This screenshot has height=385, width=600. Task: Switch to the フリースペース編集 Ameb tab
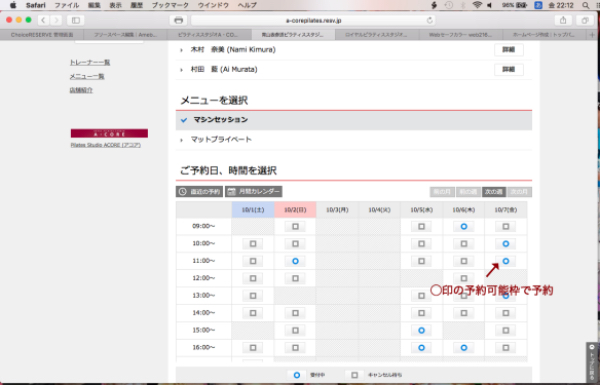(x=126, y=35)
